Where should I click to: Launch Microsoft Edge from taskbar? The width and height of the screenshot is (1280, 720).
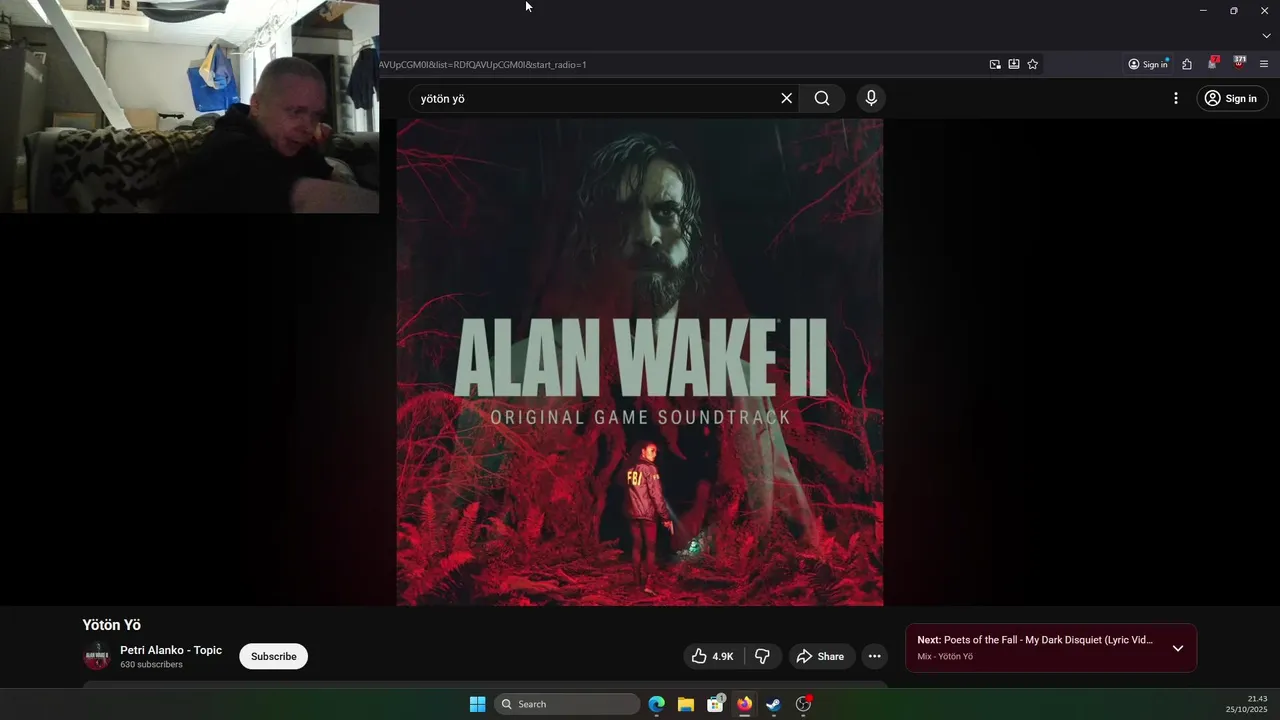coord(656,704)
